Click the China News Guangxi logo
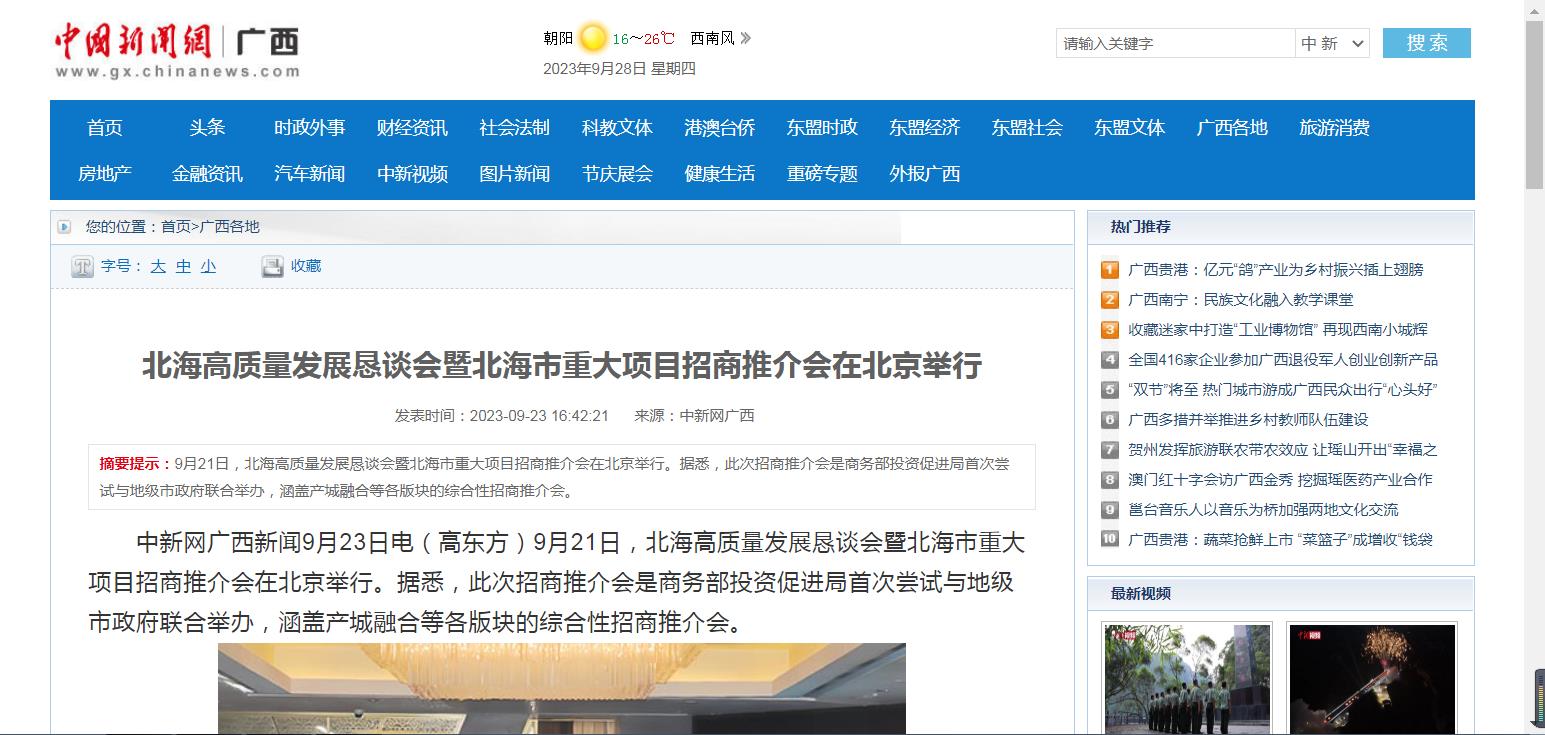1545x735 pixels. pyautogui.click(x=177, y=49)
